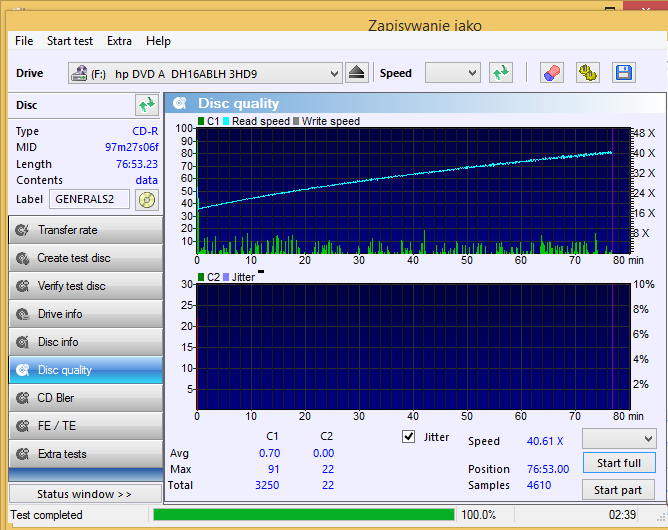Click the C1 legend green swatch
Screen dimensions: 668x530
[x=201, y=121]
